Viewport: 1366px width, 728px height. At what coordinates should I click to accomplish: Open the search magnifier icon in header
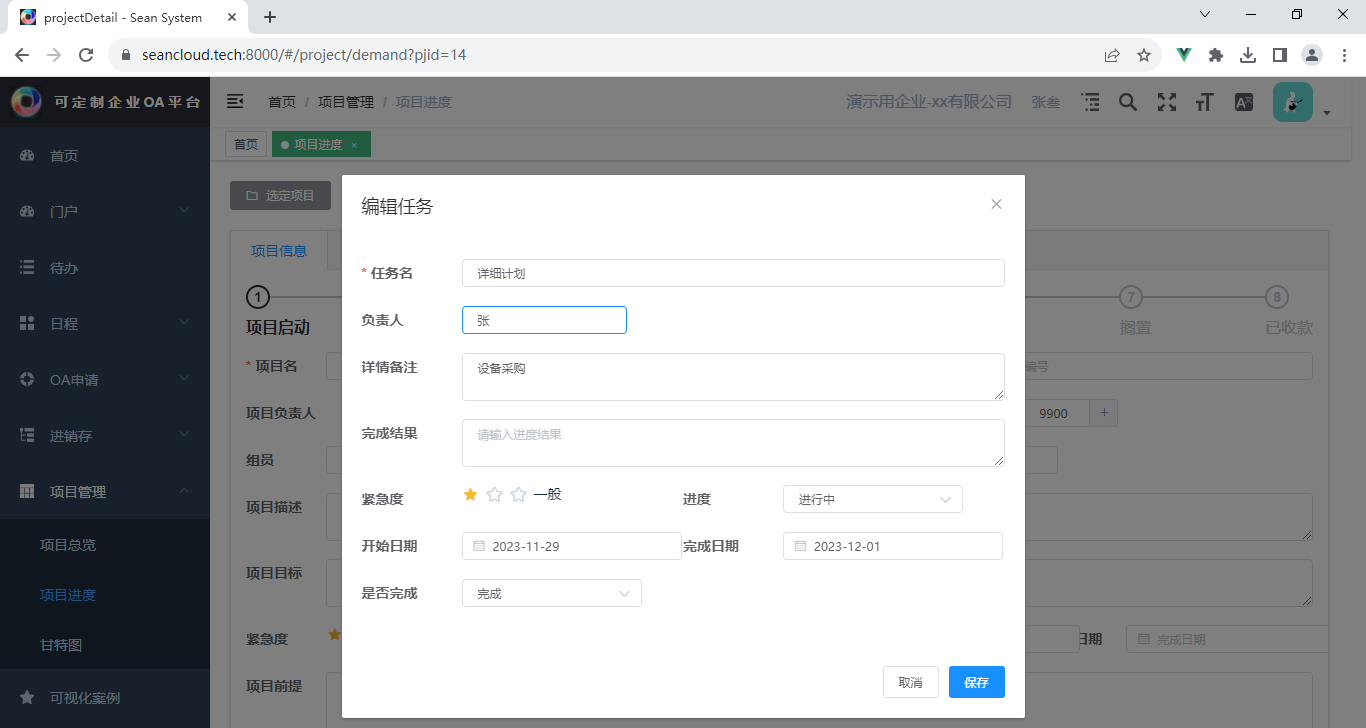1127,102
